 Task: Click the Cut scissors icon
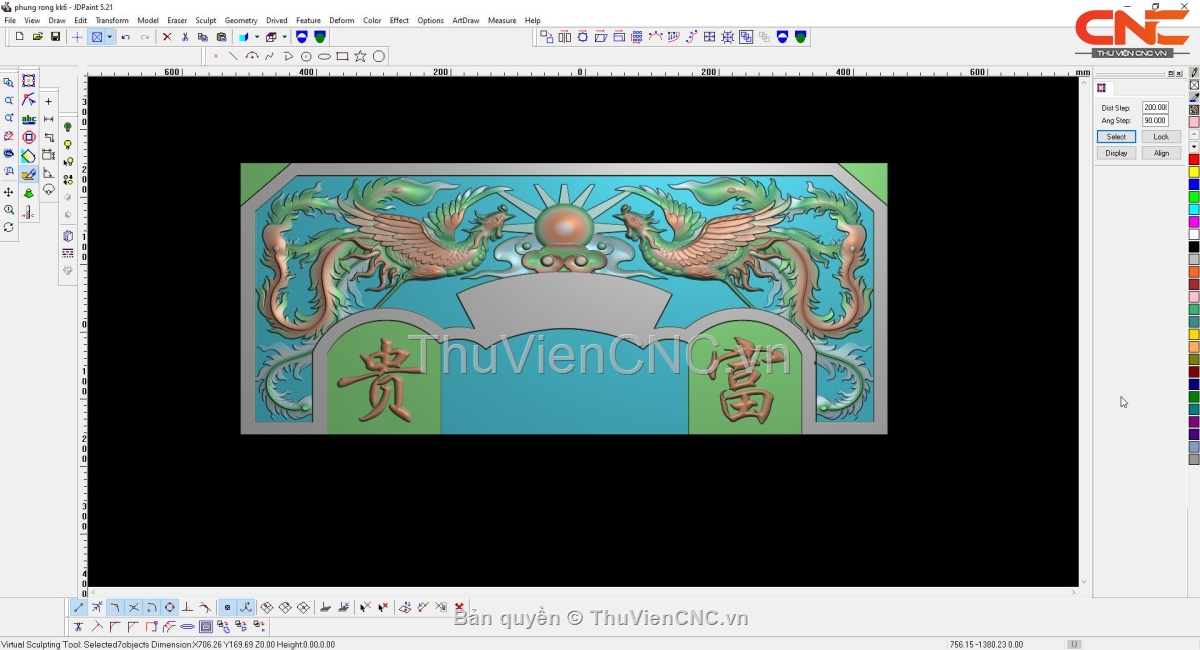[185, 37]
